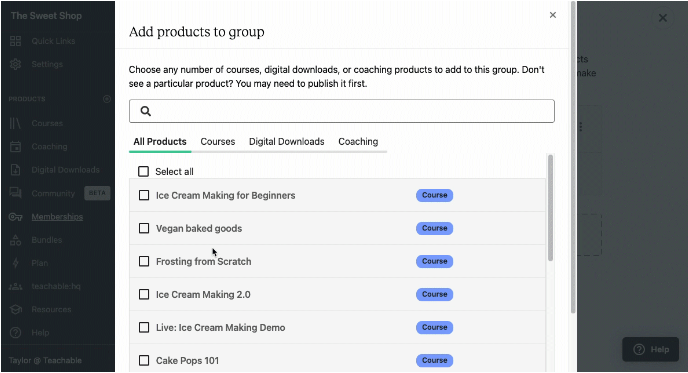688x373 pixels.
Task: Click Course badge for Vegan baked goods
Action: point(434,228)
